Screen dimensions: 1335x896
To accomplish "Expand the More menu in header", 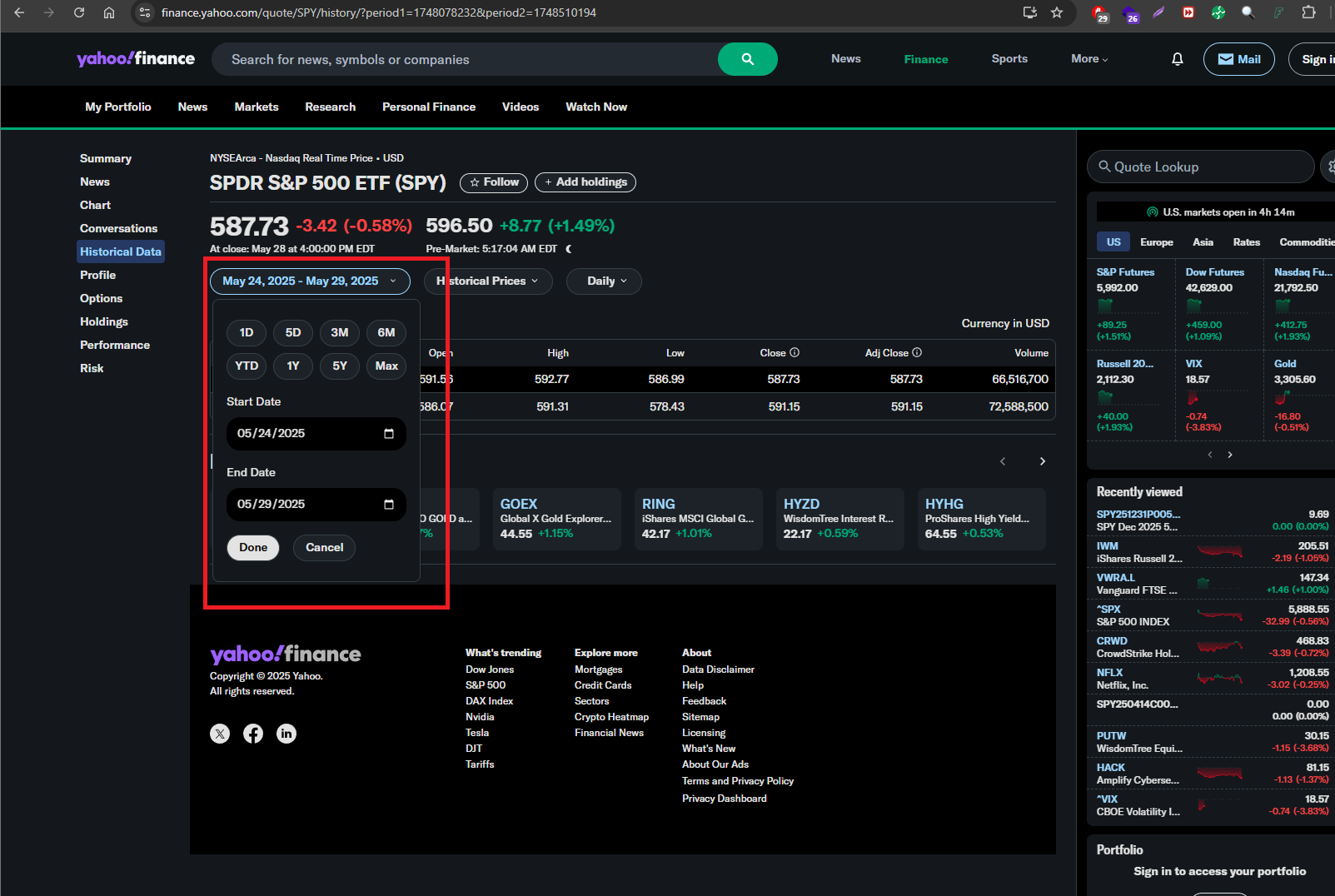I will [x=1089, y=59].
